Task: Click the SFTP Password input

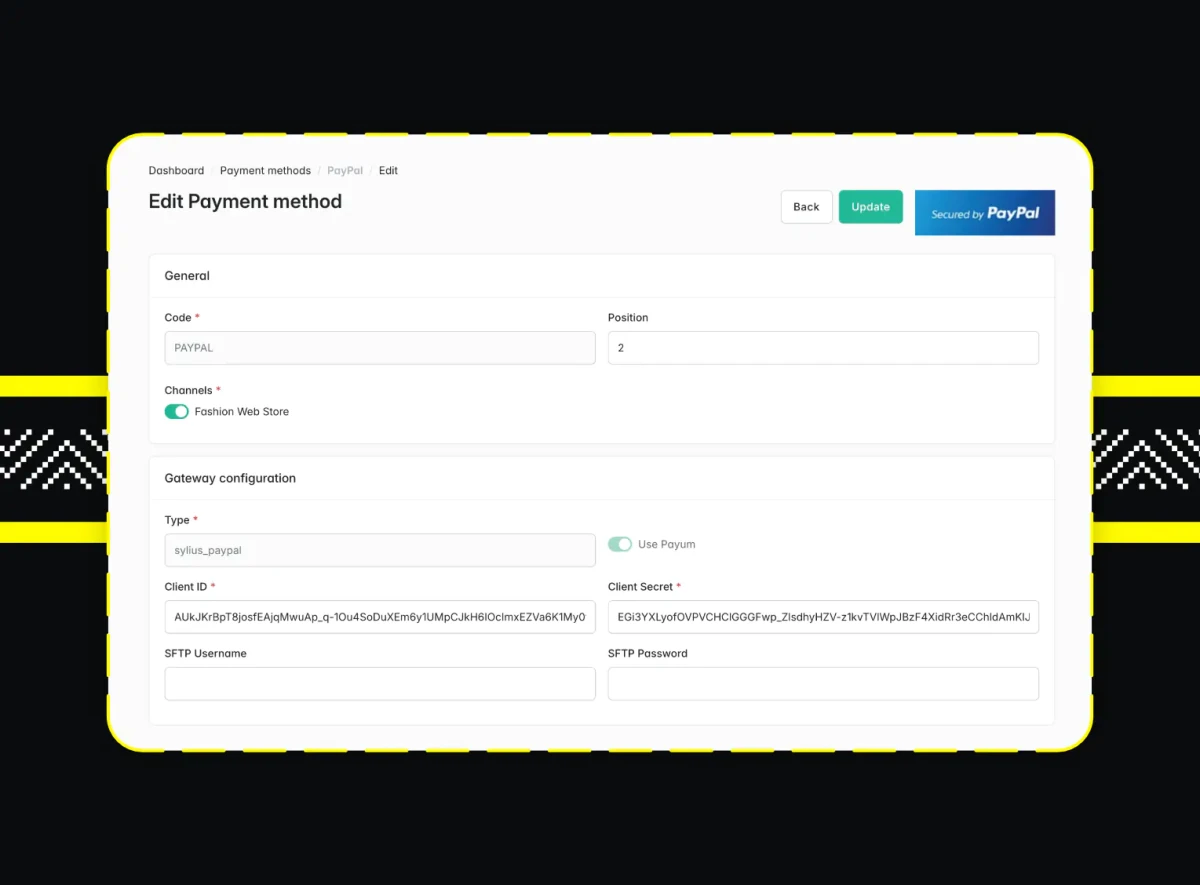Action: point(823,683)
